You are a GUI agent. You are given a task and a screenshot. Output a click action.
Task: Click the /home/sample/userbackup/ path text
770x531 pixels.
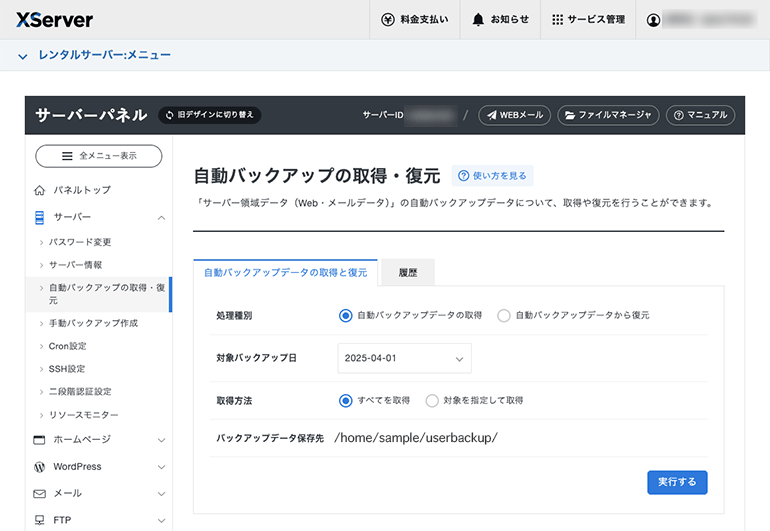tap(416, 438)
